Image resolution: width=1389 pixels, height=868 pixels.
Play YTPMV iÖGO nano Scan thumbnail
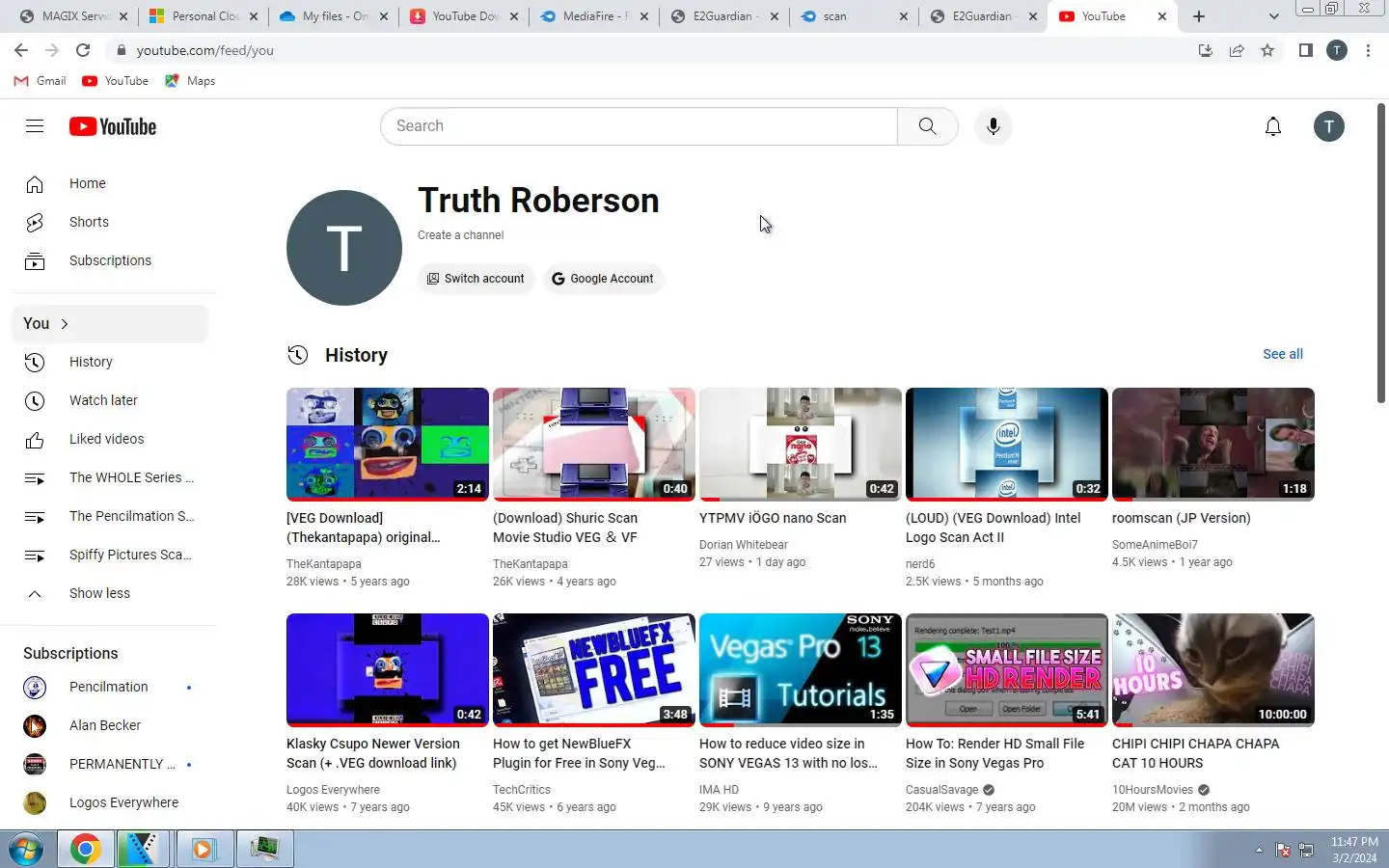(801, 445)
